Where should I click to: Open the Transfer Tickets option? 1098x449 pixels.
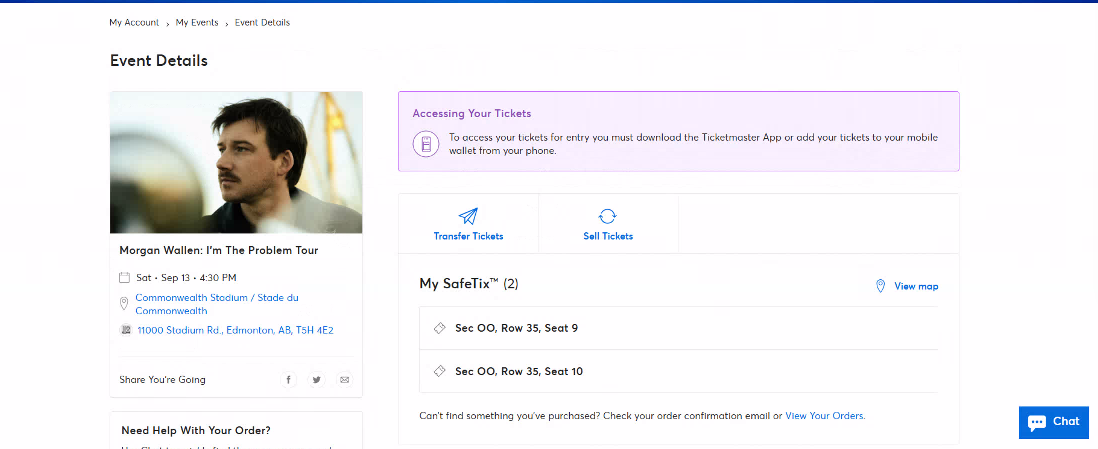pos(468,223)
